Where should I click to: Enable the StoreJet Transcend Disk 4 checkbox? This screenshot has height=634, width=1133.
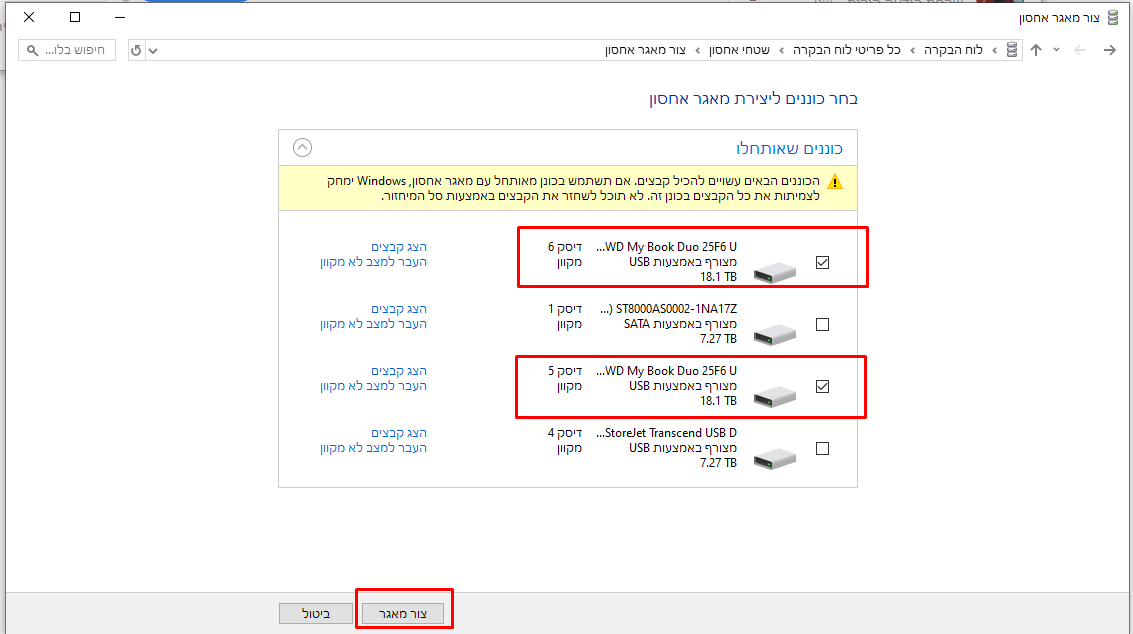pos(823,449)
